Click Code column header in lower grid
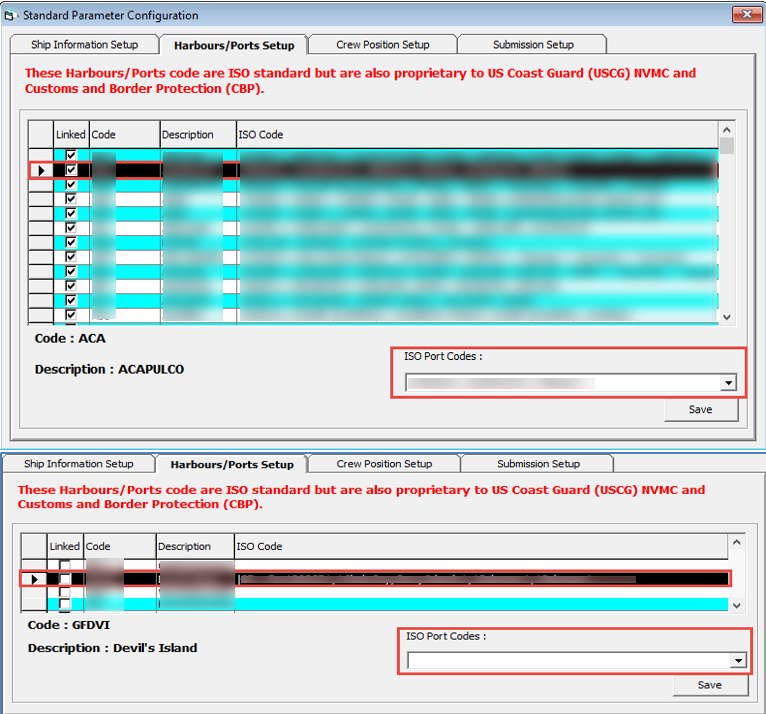The width and height of the screenshot is (766, 714). [x=120, y=546]
